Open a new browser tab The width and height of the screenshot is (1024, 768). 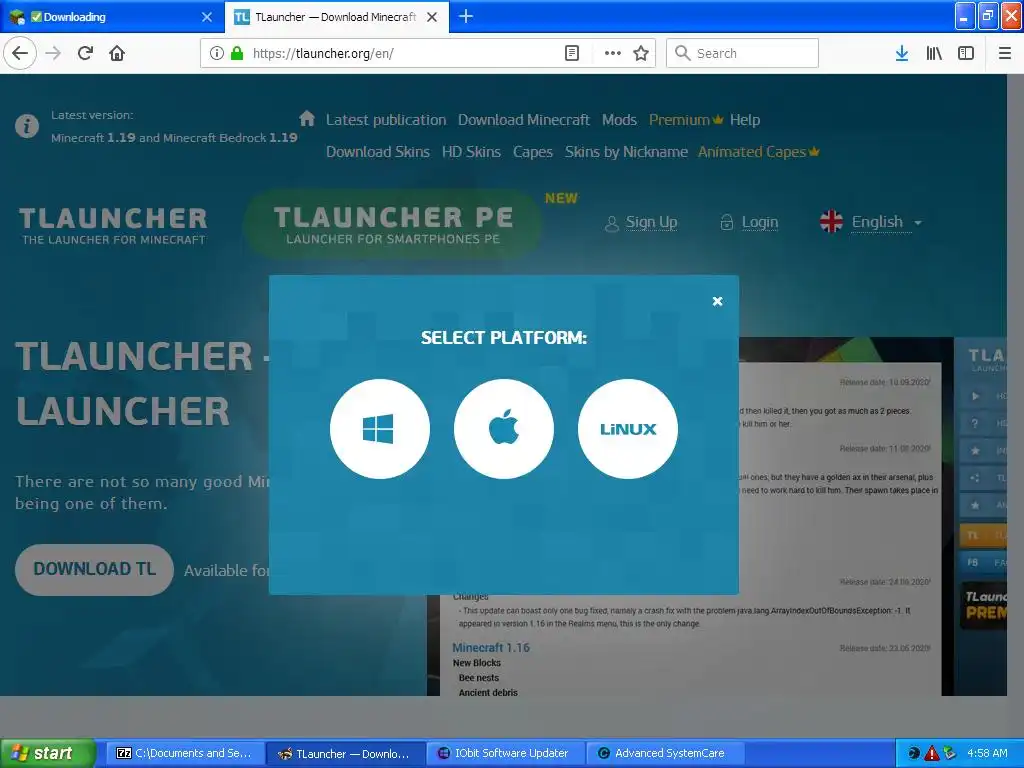(x=466, y=17)
